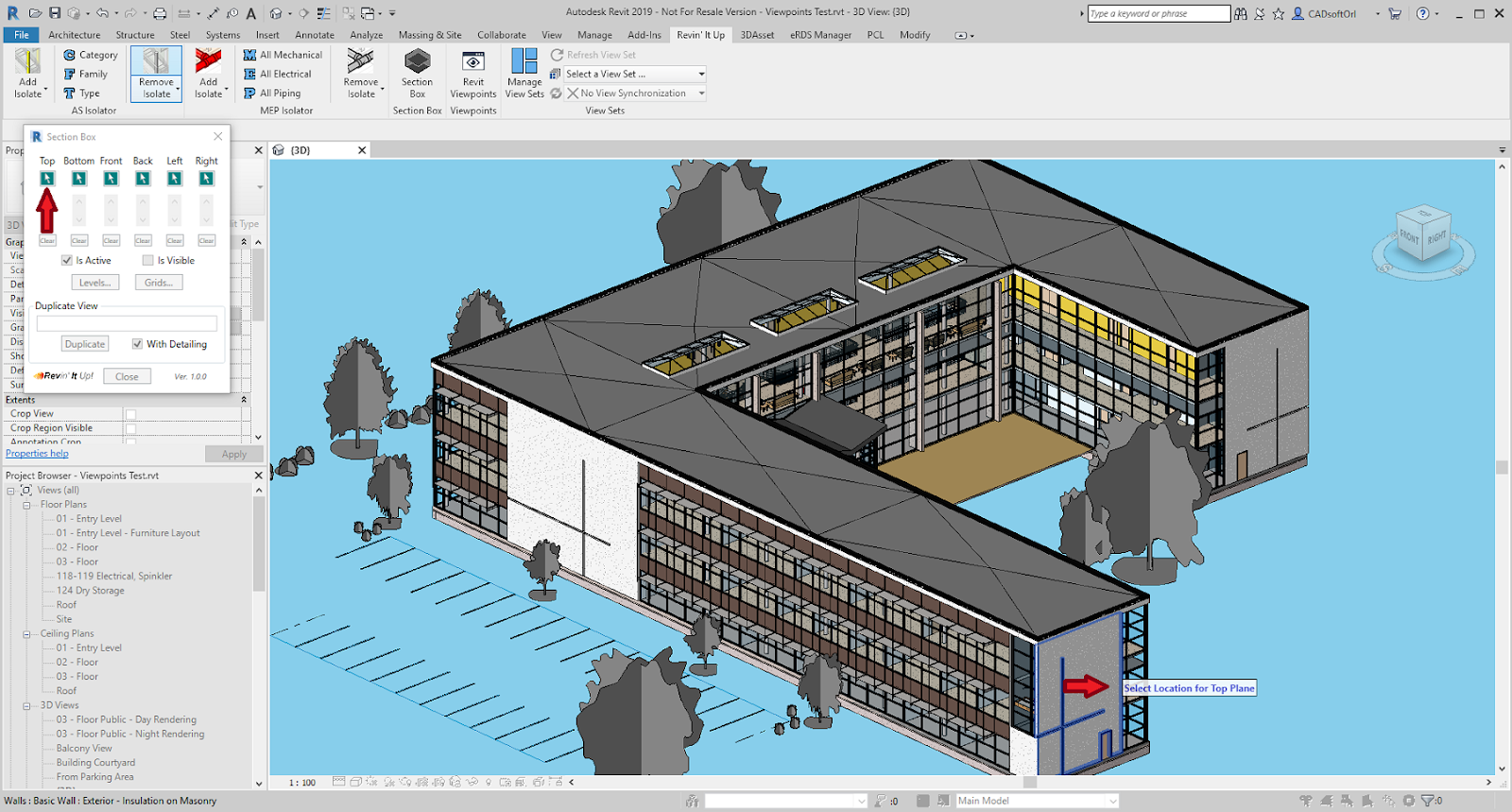Switch to the Annotate ribbon tab
The width and height of the screenshot is (1512, 812).
pos(315,35)
